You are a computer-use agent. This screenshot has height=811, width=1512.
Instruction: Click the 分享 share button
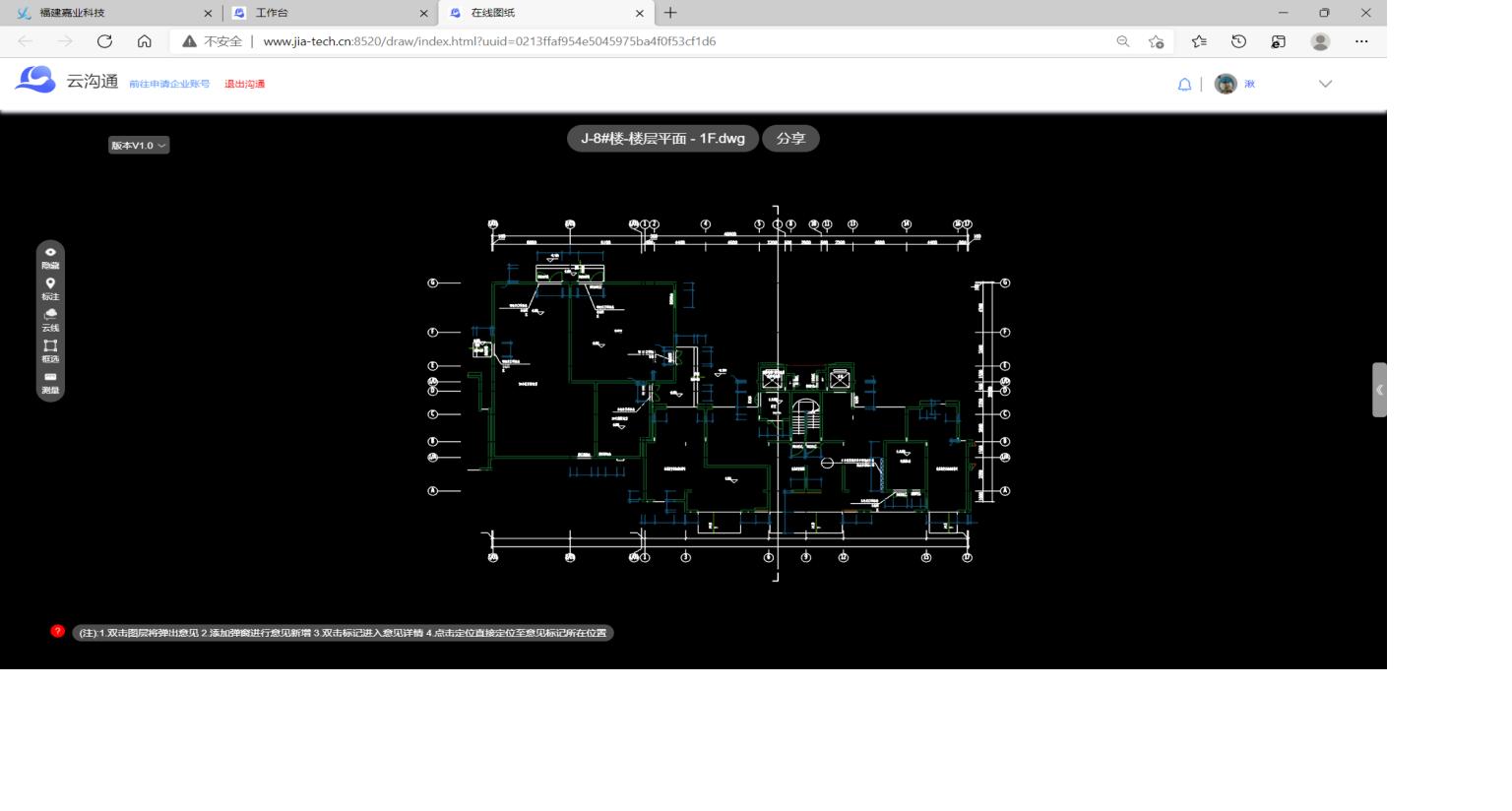click(790, 139)
